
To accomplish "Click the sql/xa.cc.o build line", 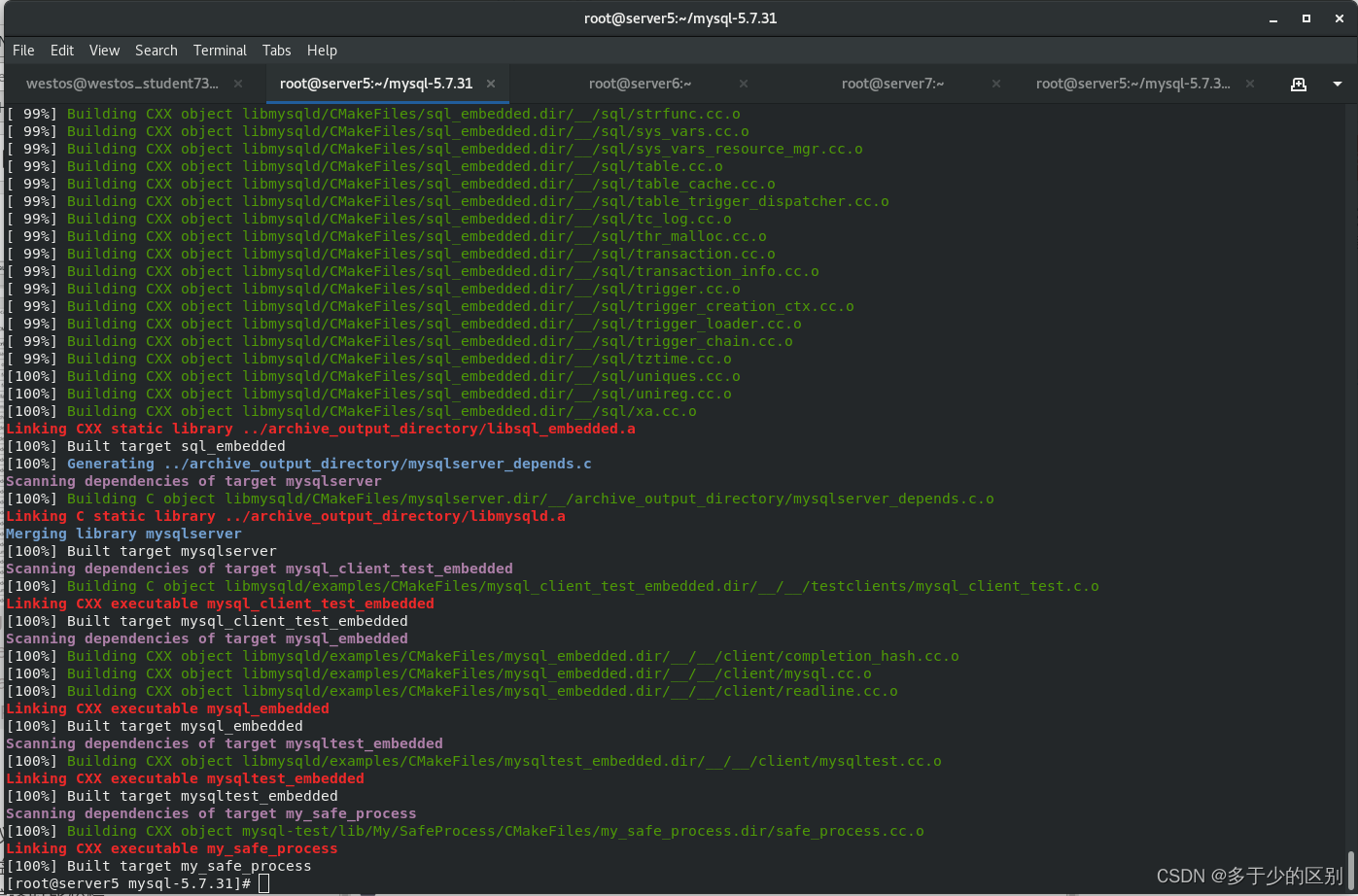I will pyautogui.click(x=351, y=411).
